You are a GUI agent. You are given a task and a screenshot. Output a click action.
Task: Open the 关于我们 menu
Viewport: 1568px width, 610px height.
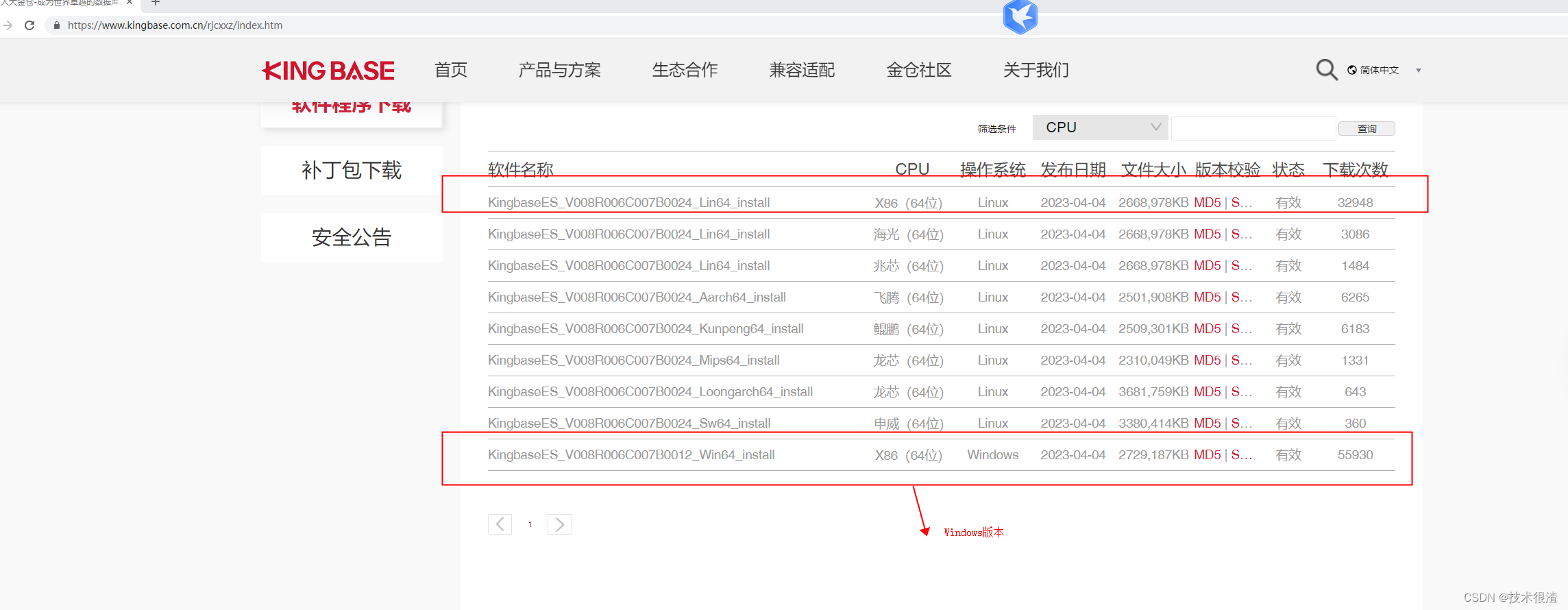click(1036, 70)
